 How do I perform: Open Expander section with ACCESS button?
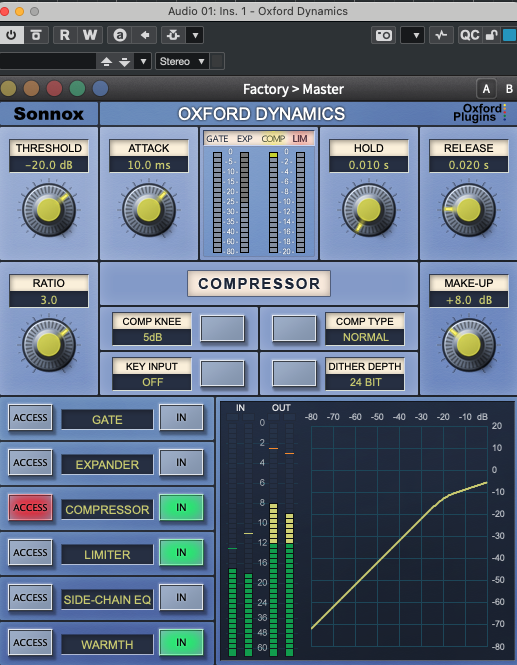tap(30, 463)
